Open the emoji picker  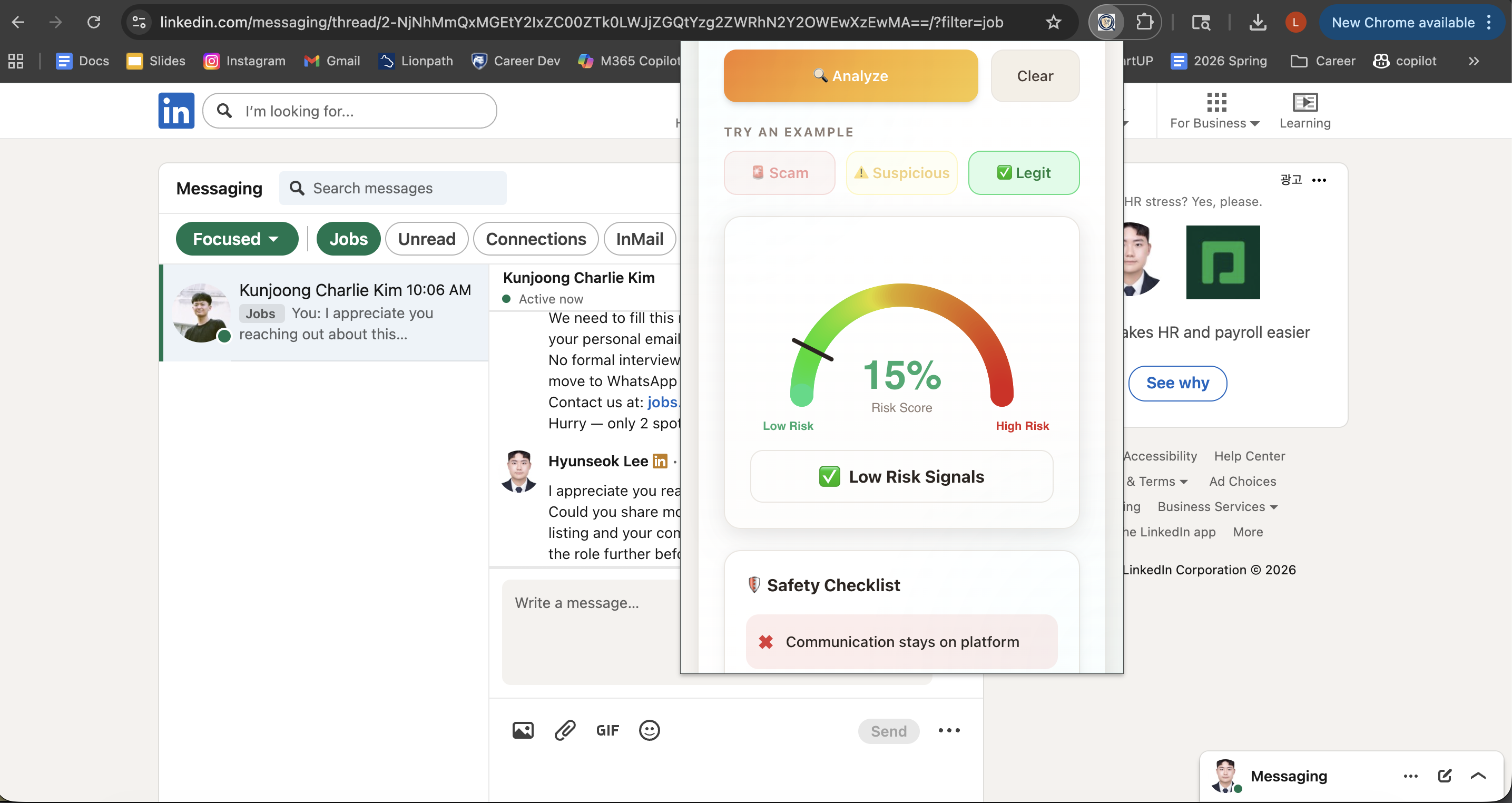[649, 730]
